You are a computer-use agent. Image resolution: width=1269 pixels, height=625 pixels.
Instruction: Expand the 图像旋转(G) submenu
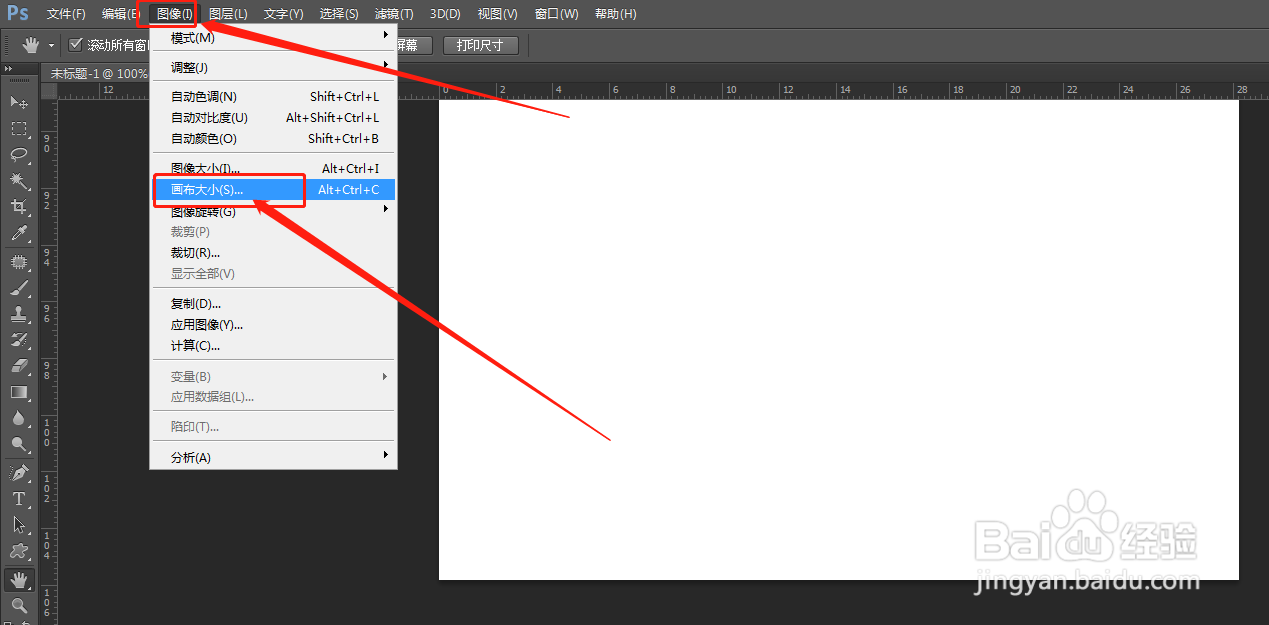point(272,211)
